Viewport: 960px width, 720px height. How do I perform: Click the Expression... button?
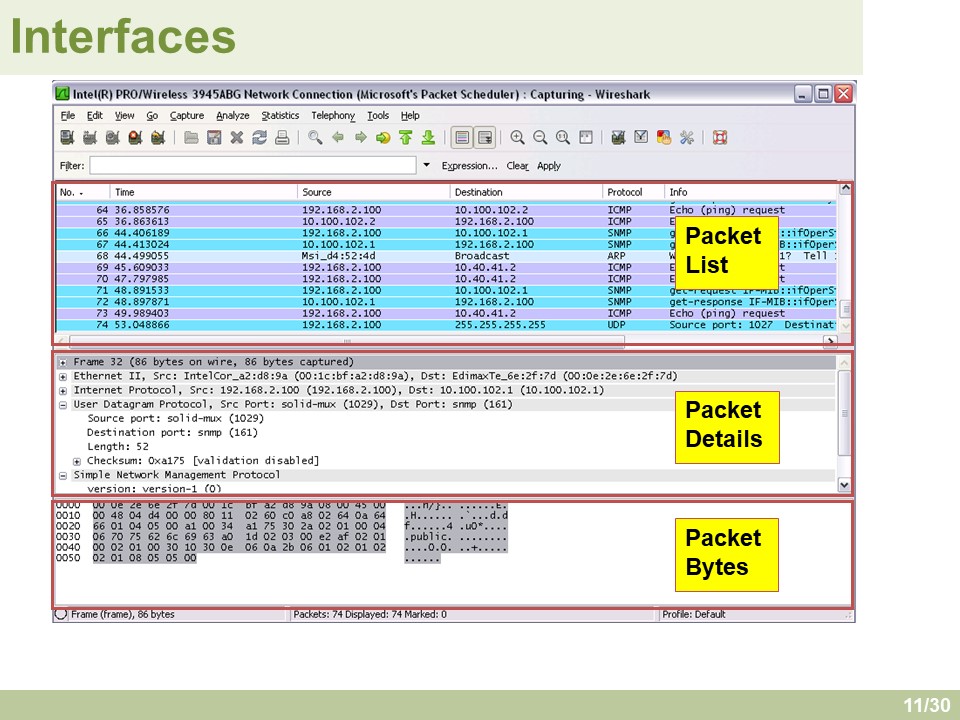[x=469, y=166]
